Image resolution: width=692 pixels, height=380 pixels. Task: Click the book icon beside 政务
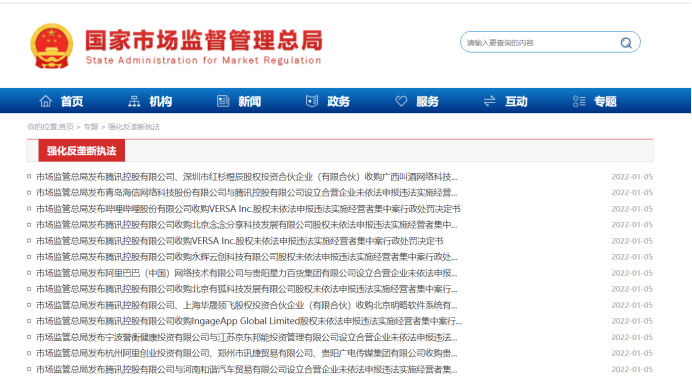coord(312,101)
